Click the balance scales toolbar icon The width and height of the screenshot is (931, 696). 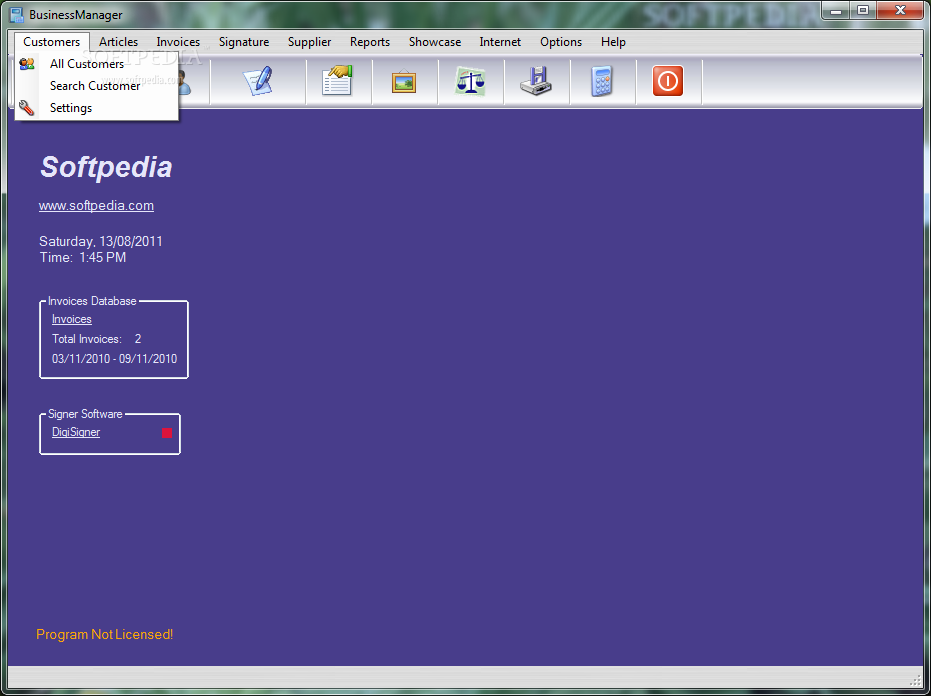coord(470,81)
